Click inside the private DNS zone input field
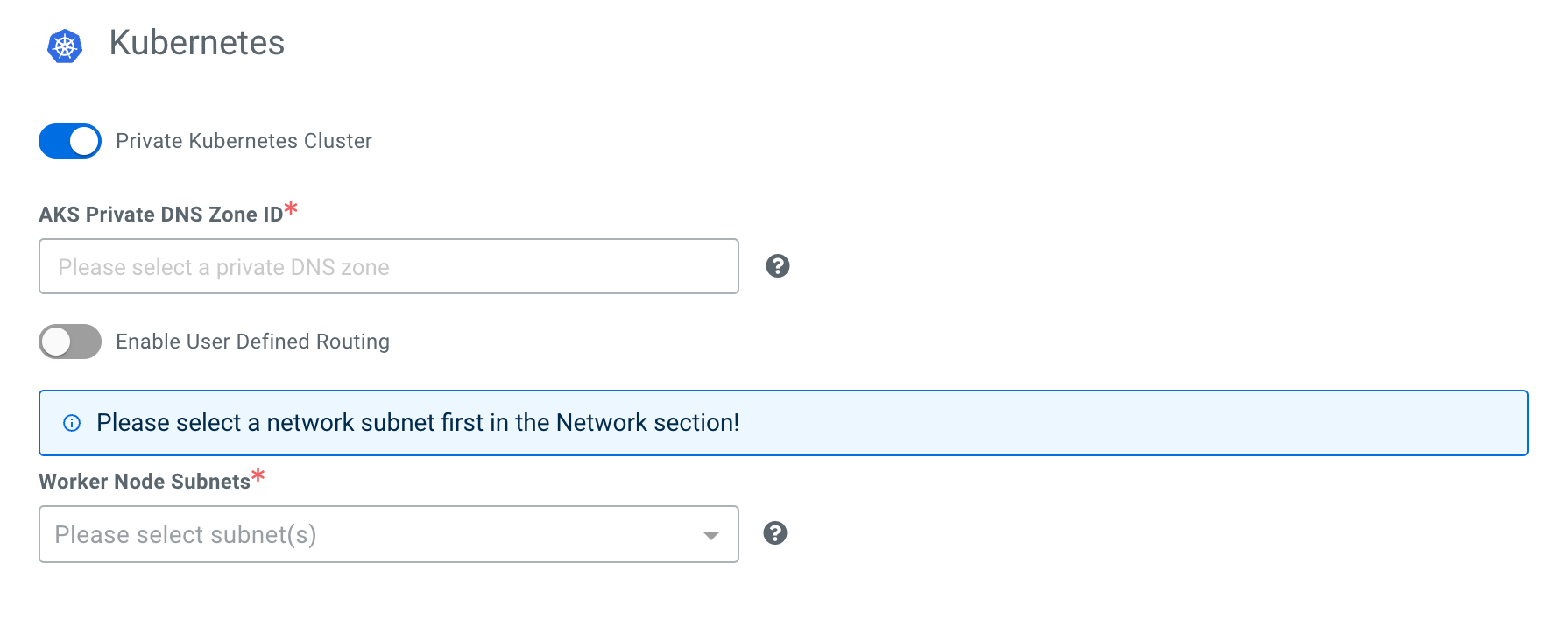Viewport: 1568px width, 634px height. tap(388, 266)
